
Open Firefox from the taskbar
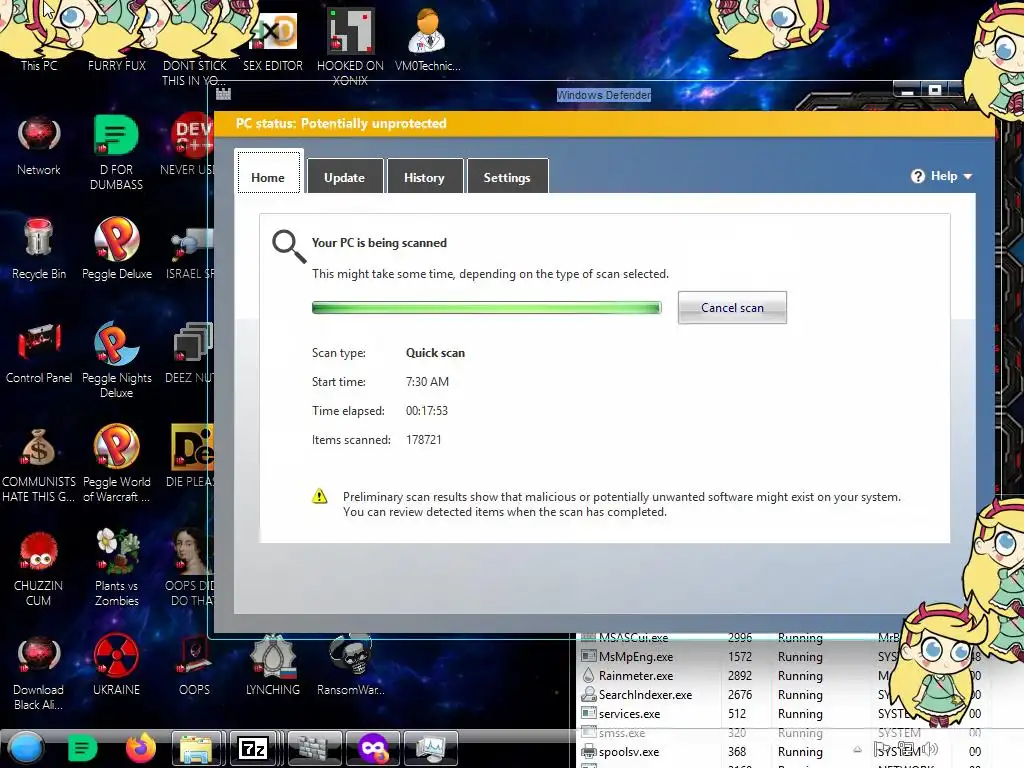(140, 748)
